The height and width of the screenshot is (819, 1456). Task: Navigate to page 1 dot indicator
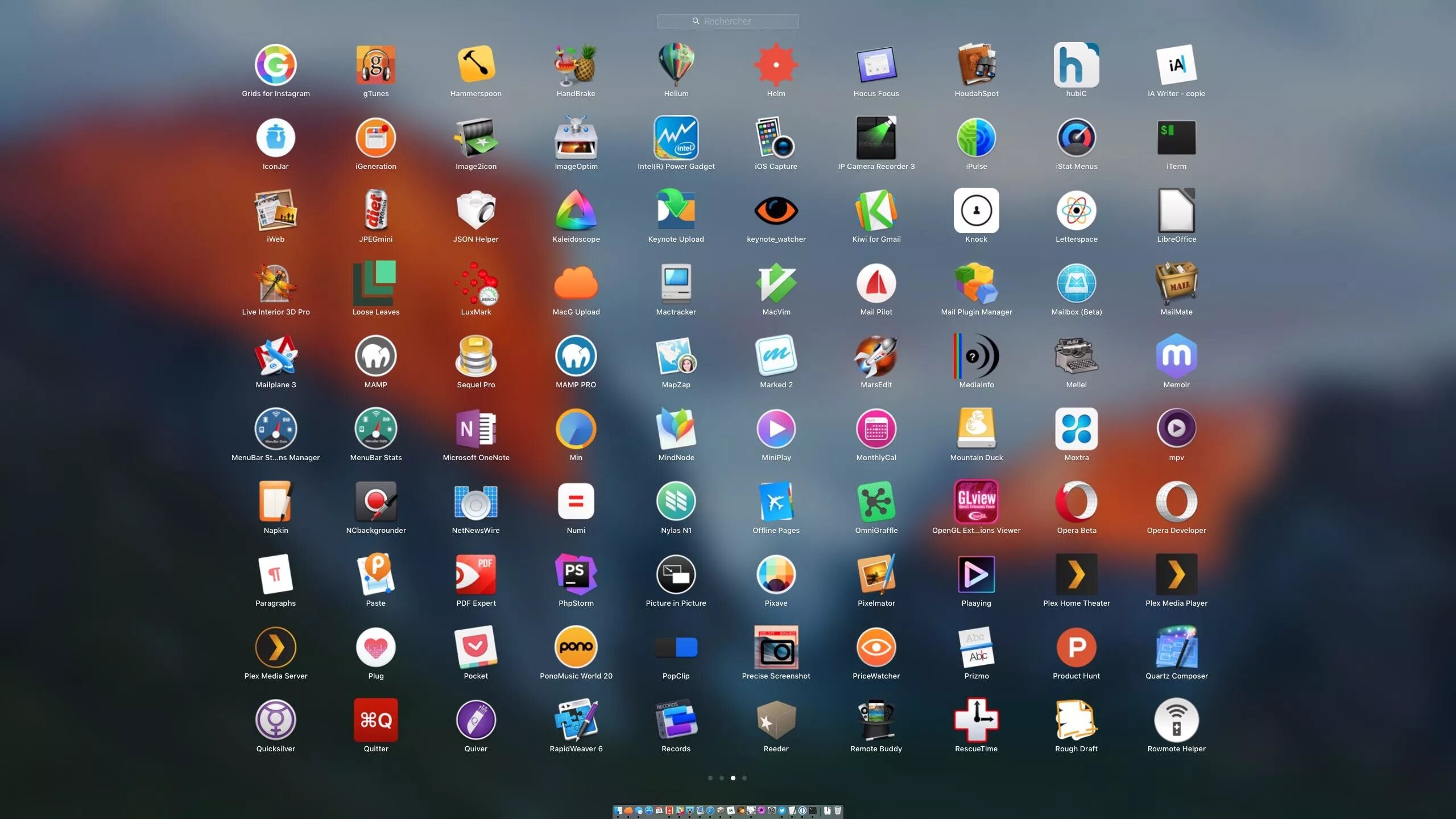[709, 778]
